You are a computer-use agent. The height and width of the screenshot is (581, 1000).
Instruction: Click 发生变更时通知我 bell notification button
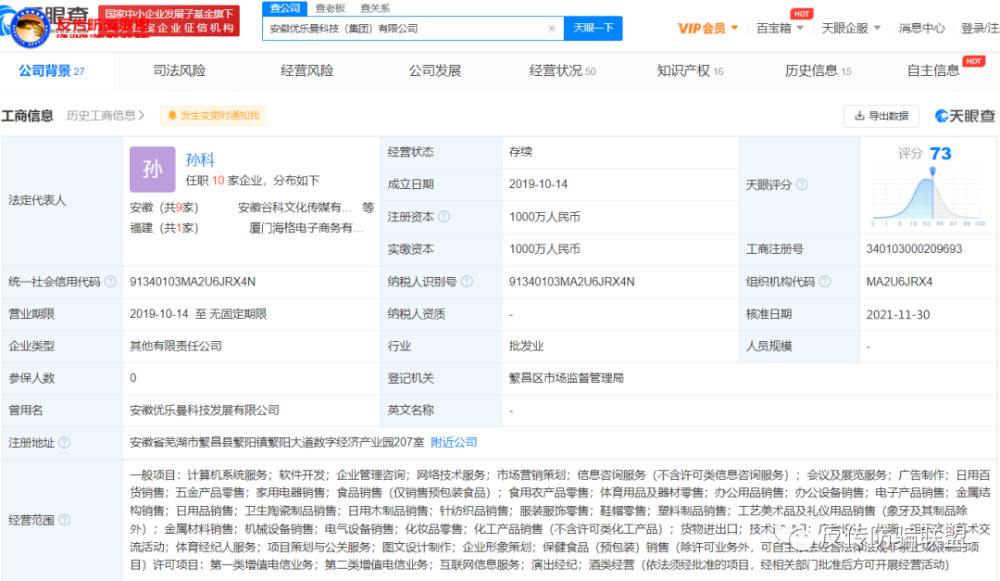point(214,115)
